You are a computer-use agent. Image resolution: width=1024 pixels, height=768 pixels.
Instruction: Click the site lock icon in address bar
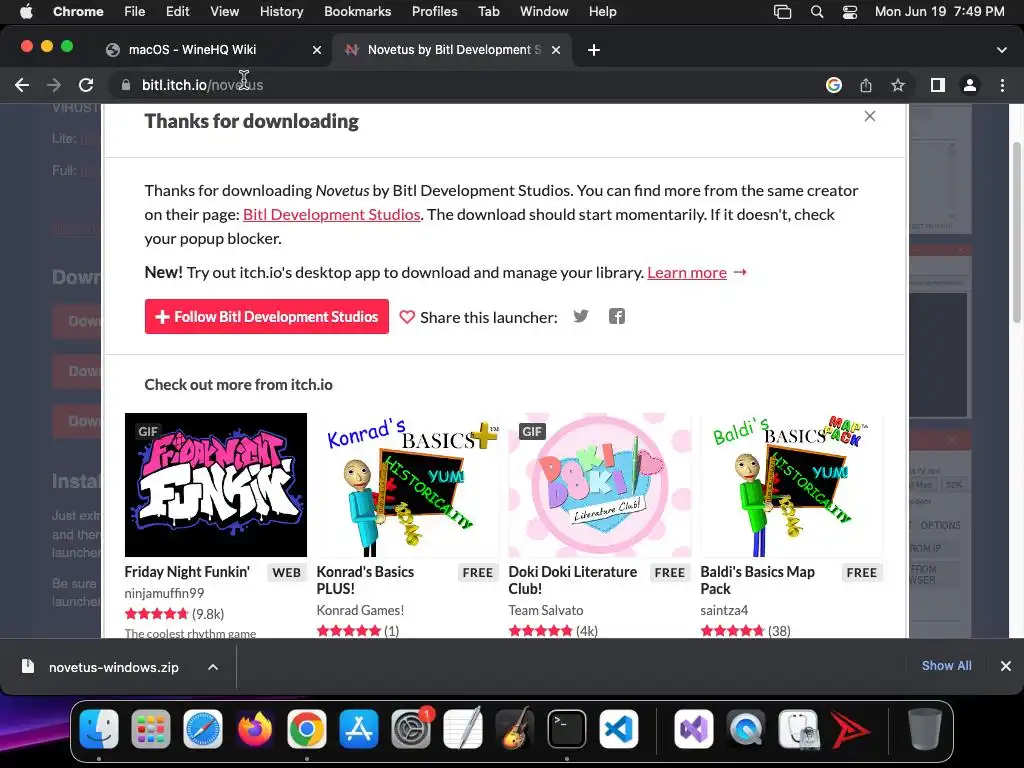[127, 85]
